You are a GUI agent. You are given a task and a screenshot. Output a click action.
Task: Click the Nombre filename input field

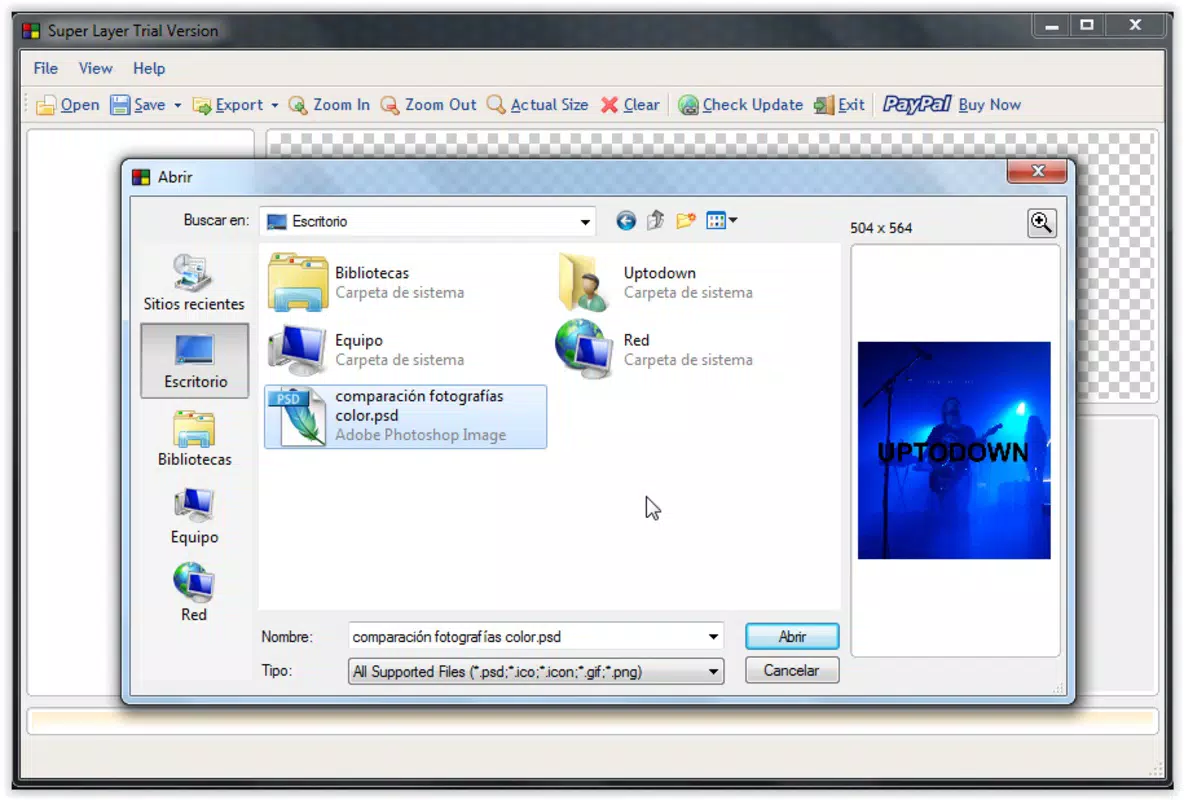coord(527,637)
